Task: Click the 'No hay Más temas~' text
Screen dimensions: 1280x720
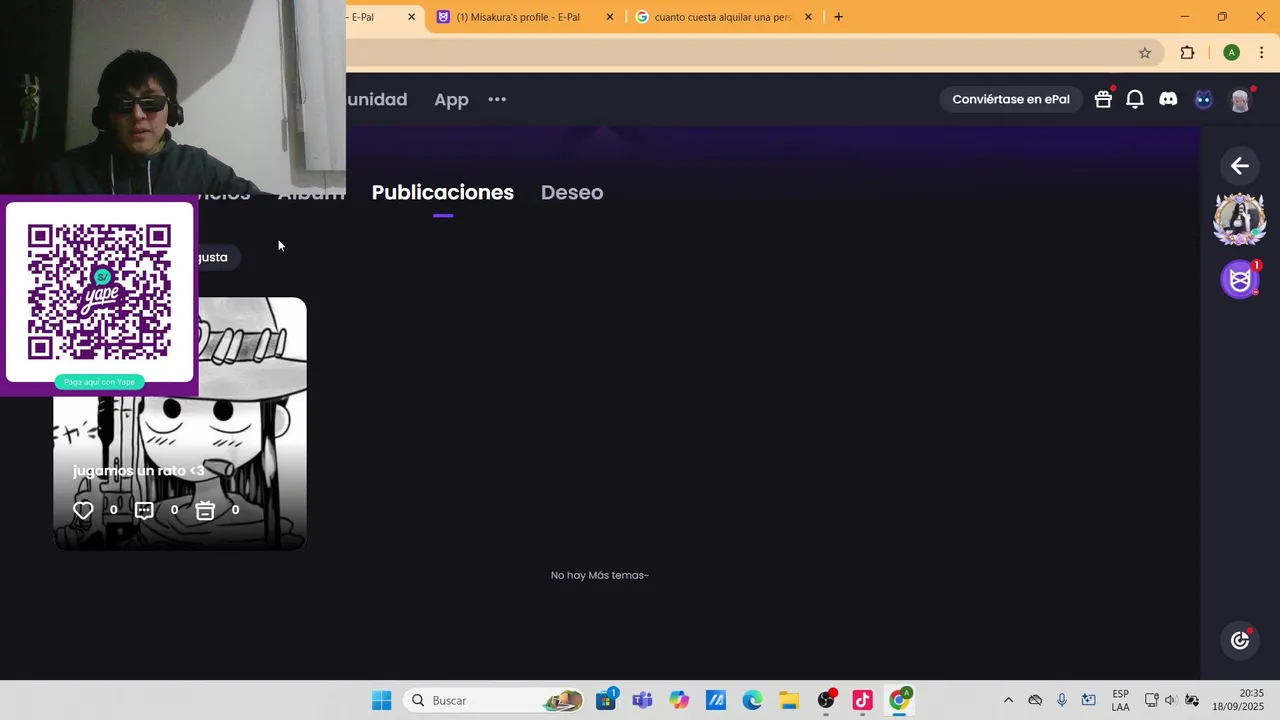Action: [x=600, y=575]
